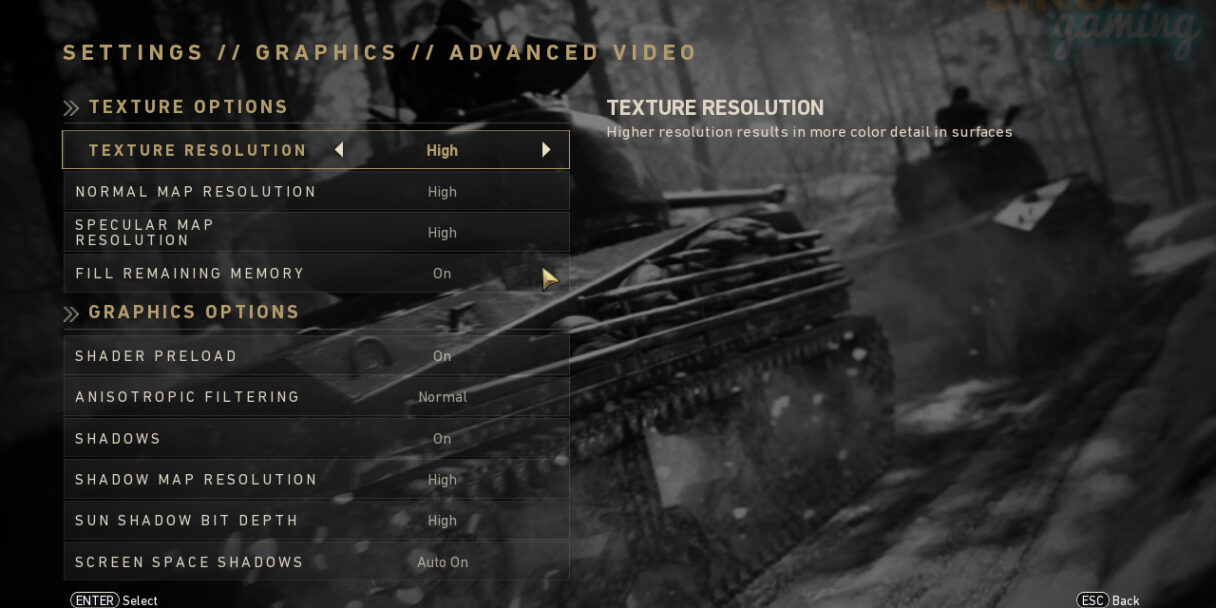Click Texture Resolution description title

coord(715,108)
